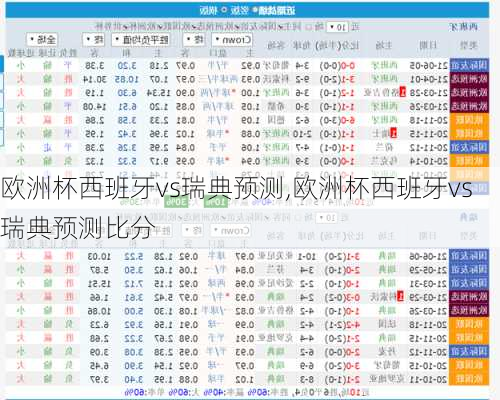Image resolution: width=500 pixels, height=400 pixels.
Task: Click away odds 15.51 on Sweden 21-03-31 row
Action: click(99, 283)
